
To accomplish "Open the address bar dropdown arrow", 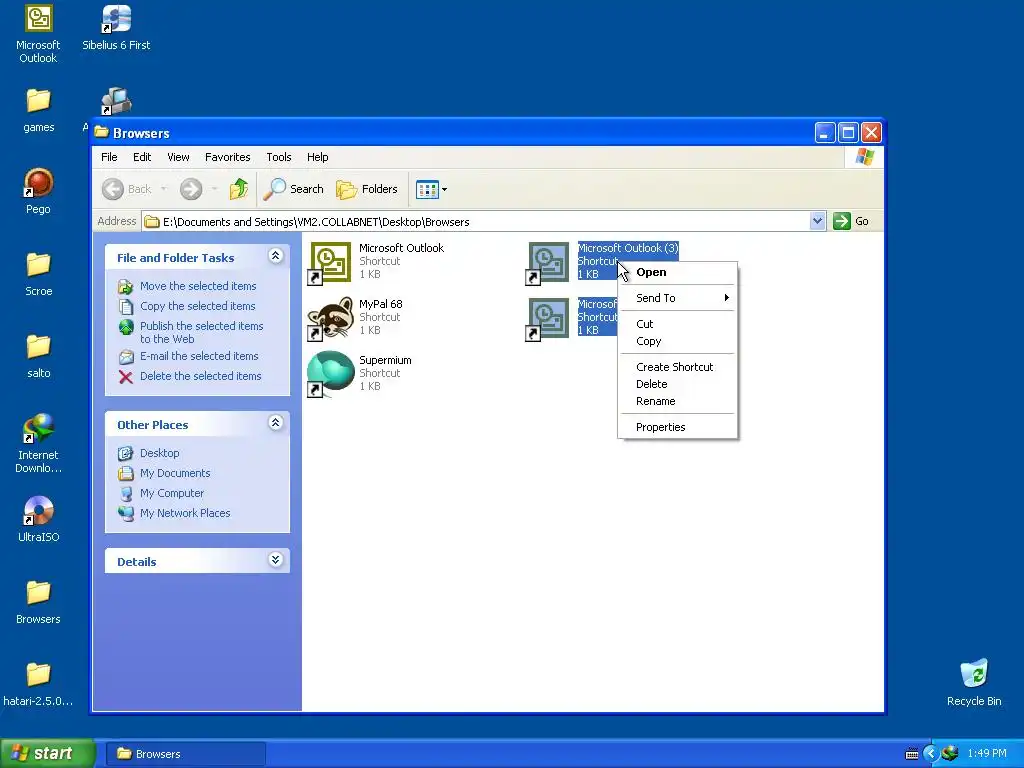I will (x=817, y=221).
